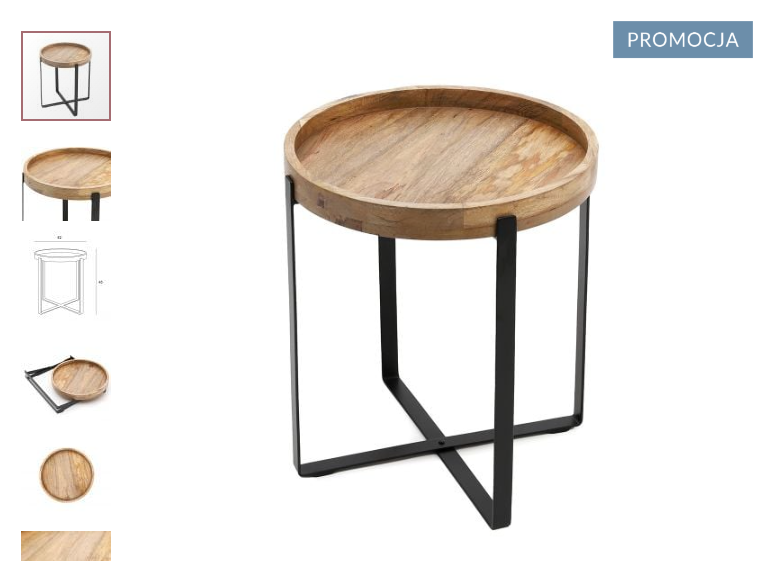779x586 pixels.
Task: Click the front black metal leg in main image
Action: (505, 372)
